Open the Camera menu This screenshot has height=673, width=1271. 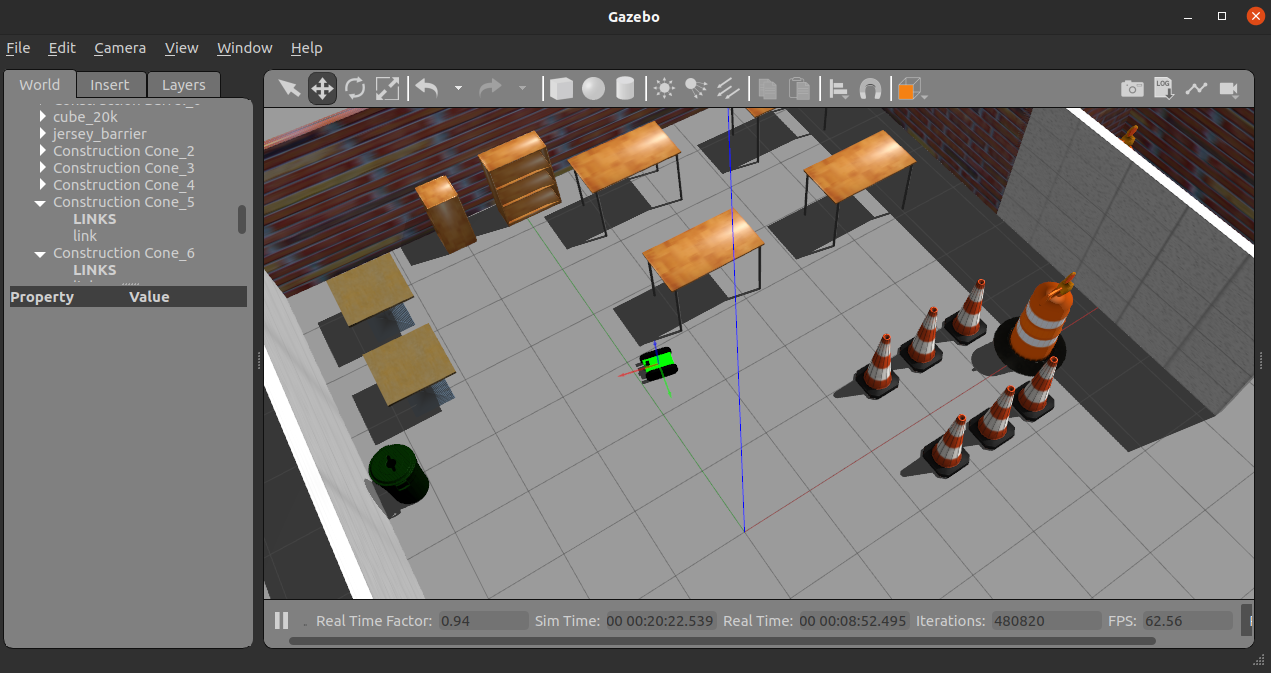[x=120, y=48]
